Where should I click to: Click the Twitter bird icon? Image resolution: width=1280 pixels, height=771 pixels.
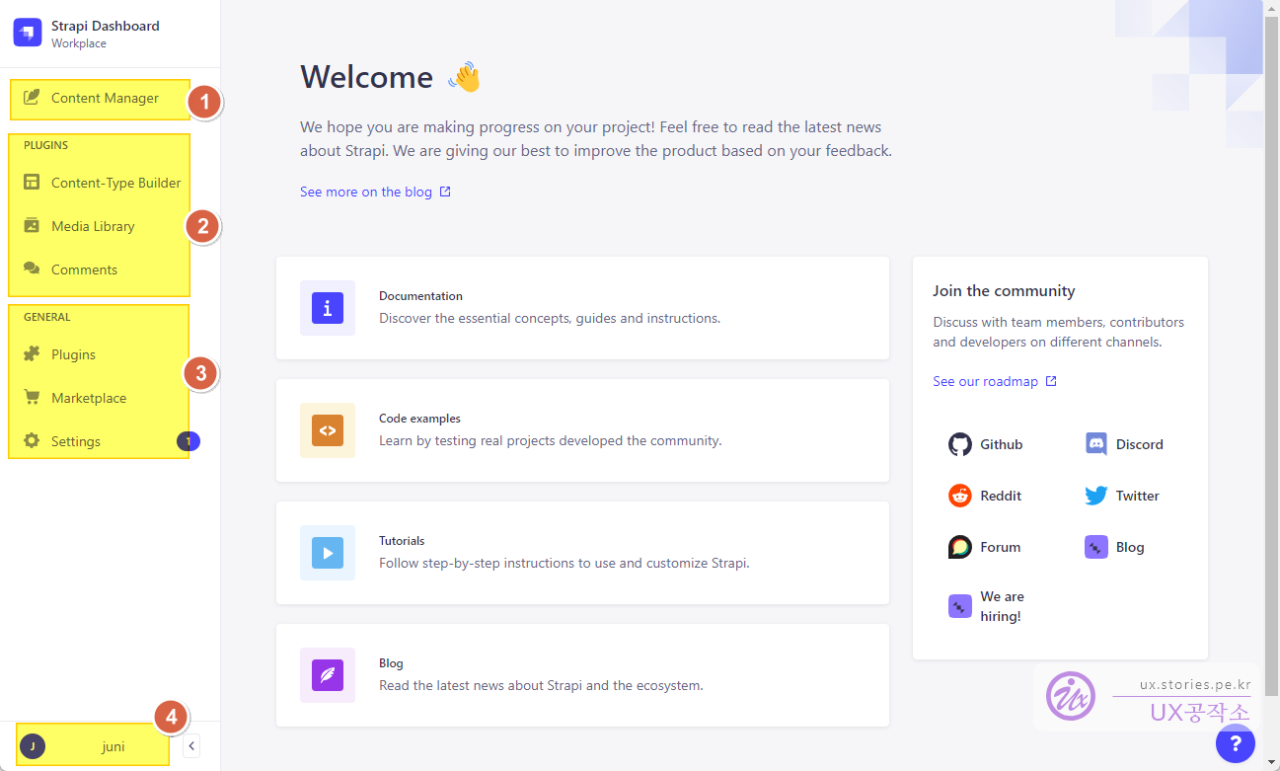[1096, 495]
